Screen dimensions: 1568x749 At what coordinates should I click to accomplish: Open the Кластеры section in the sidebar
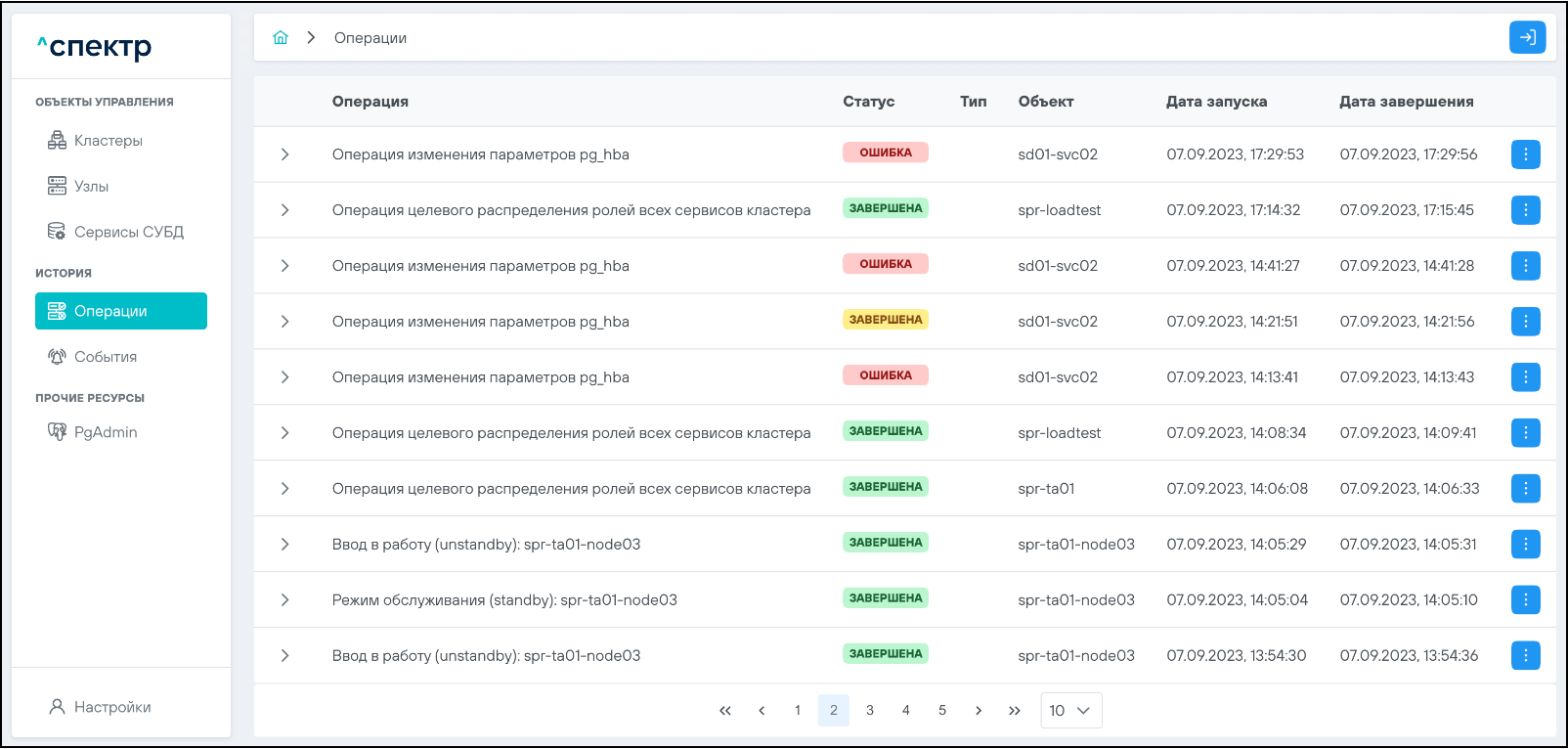click(x=108, y=141)
